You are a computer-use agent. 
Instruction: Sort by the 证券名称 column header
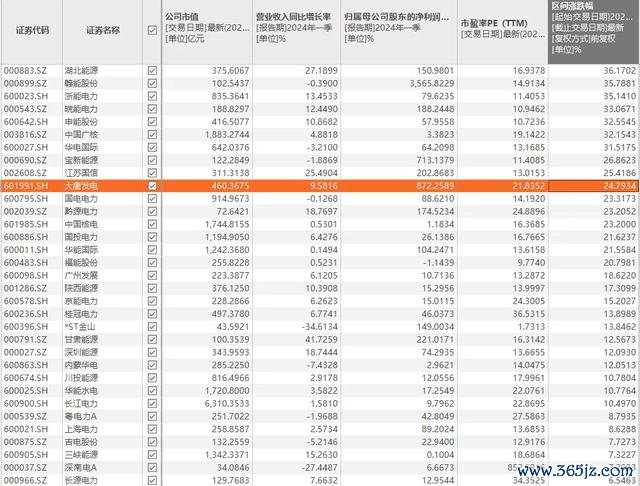coord(103,30)
